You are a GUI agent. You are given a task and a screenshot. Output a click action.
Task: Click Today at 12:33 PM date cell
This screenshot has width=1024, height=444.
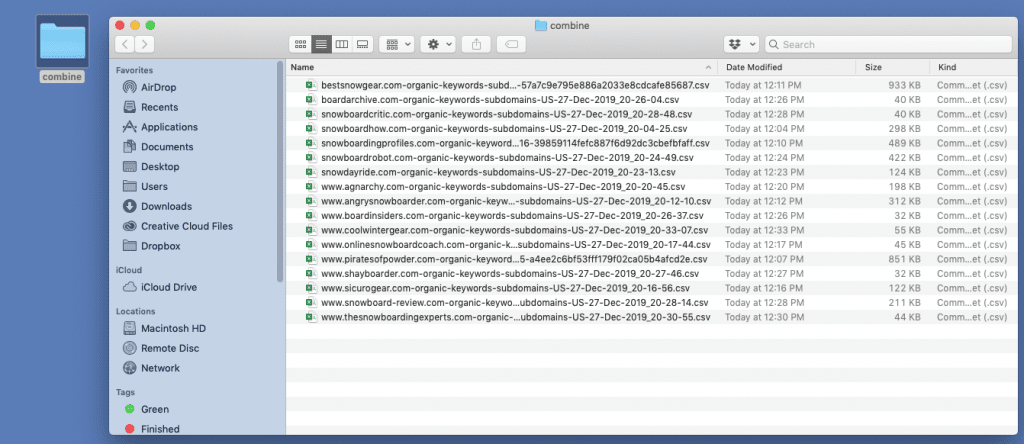point(764,230)
